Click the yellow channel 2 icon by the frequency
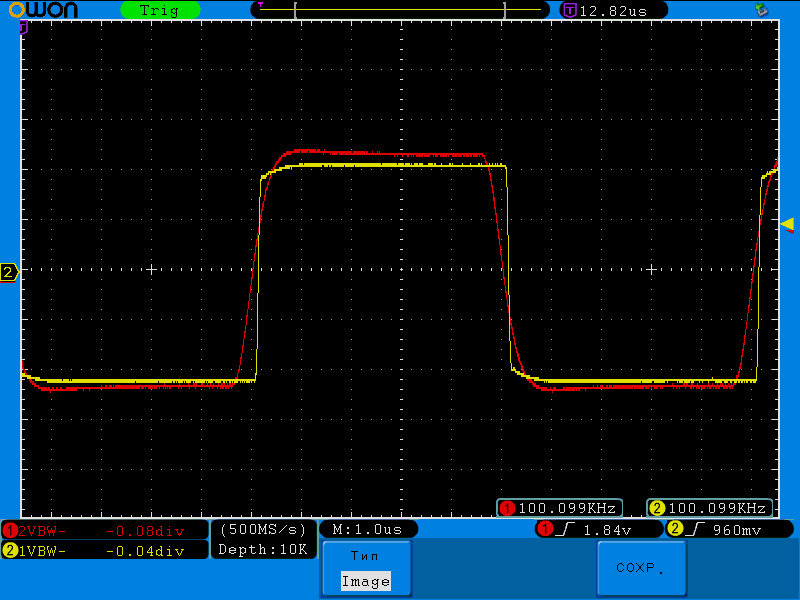Screen dimensions: 800x600 (x=657, y=508)
